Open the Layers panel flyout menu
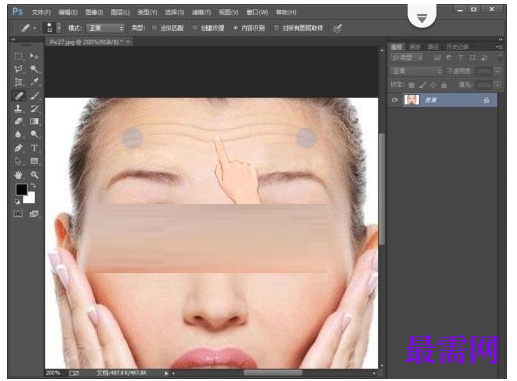 pos(499,47)
